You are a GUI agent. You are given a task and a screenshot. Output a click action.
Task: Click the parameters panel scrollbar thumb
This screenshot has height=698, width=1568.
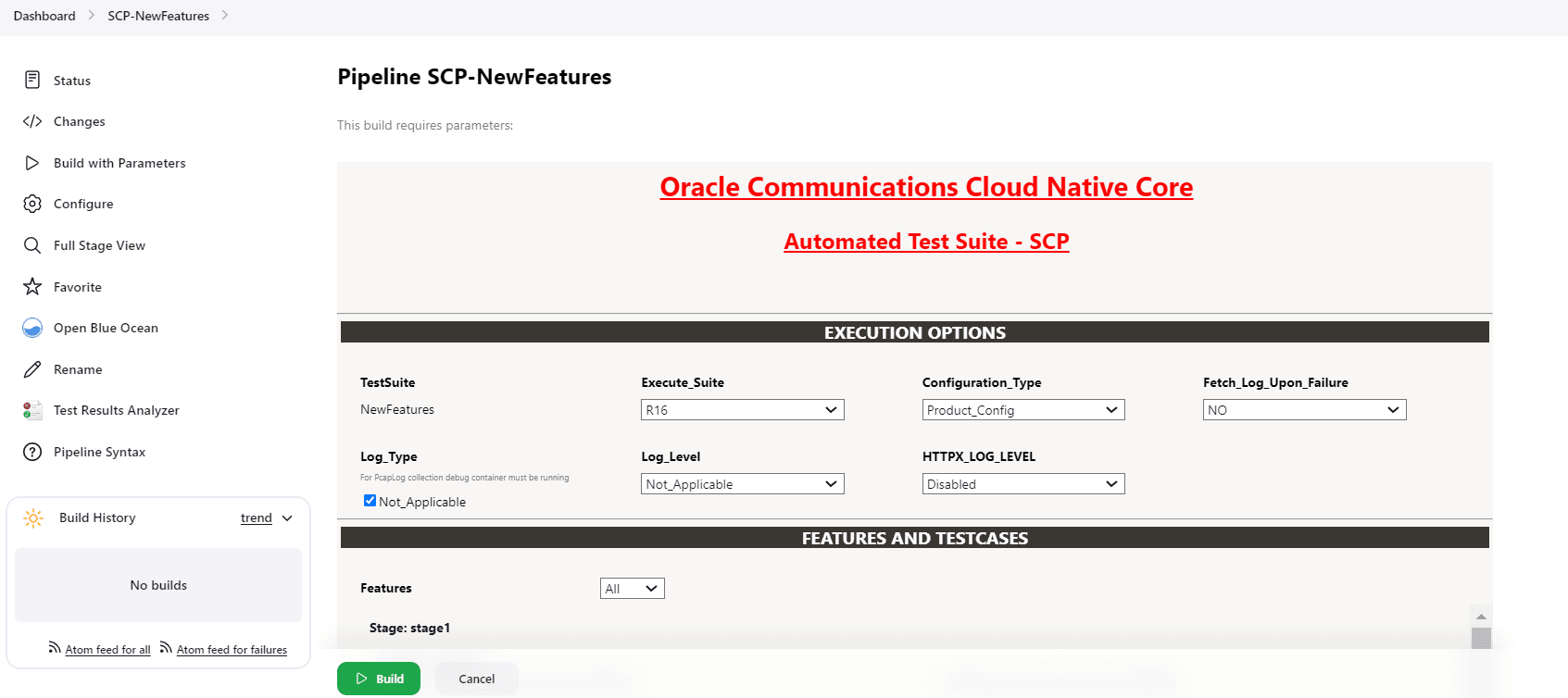[1481, 638]
